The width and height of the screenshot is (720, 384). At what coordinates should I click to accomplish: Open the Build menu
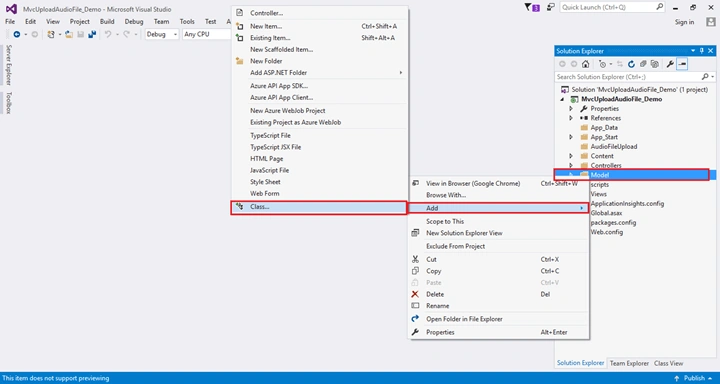pyautogui.click(x=107, y=22)
